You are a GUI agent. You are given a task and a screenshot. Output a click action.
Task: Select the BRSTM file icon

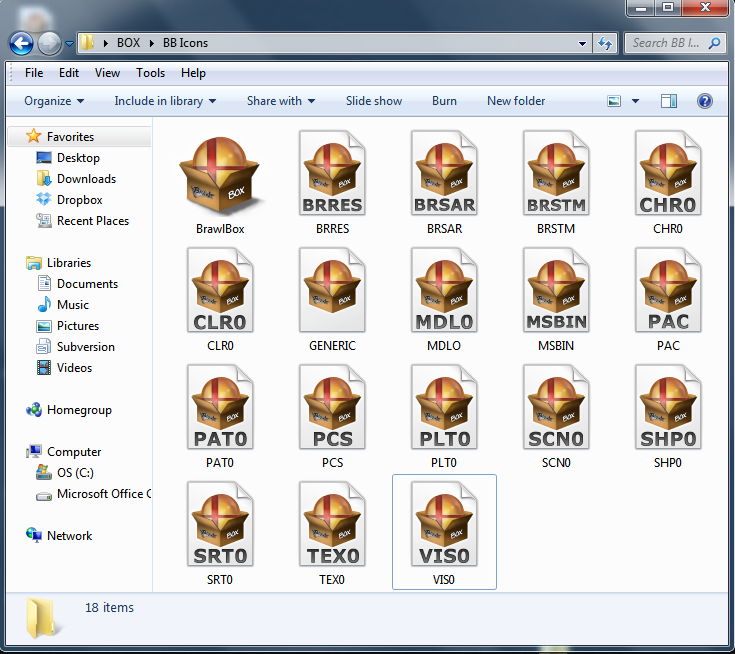[556, 173]
